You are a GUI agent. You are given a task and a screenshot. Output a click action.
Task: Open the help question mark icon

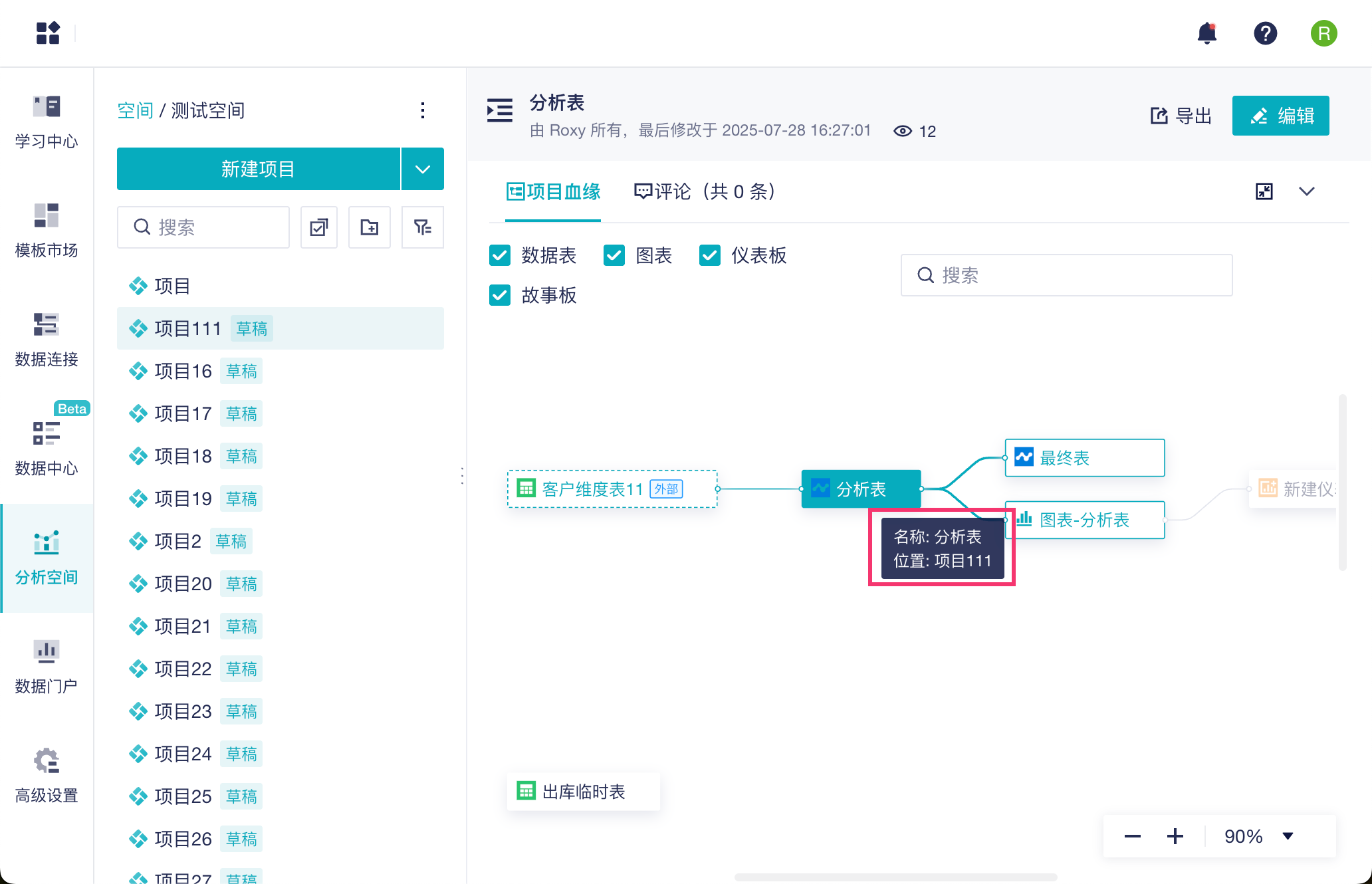pos(1265,33)
